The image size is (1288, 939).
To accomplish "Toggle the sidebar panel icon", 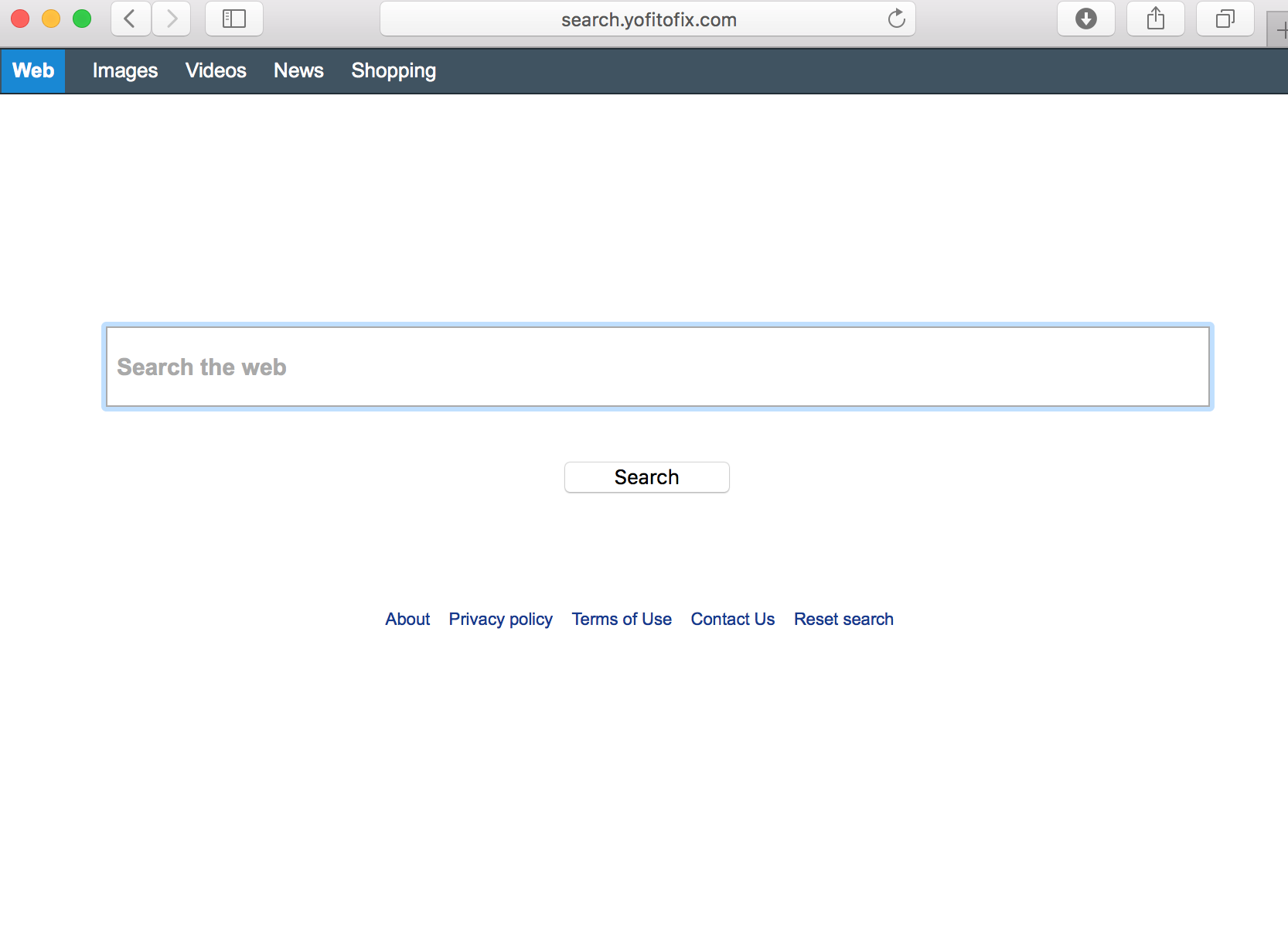I will click(233, 19).
